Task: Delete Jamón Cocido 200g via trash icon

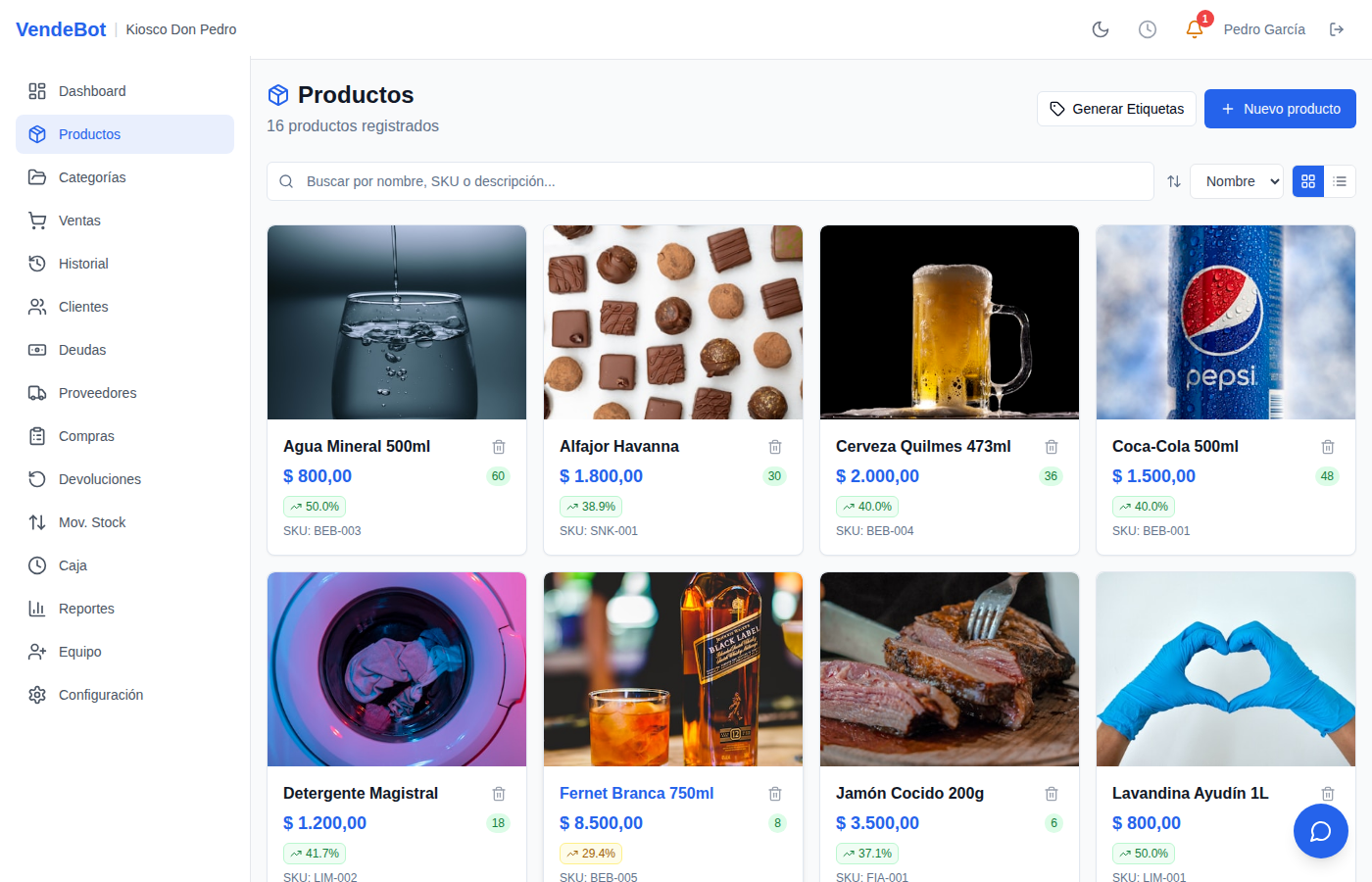Action: [x=1052, y=794]
